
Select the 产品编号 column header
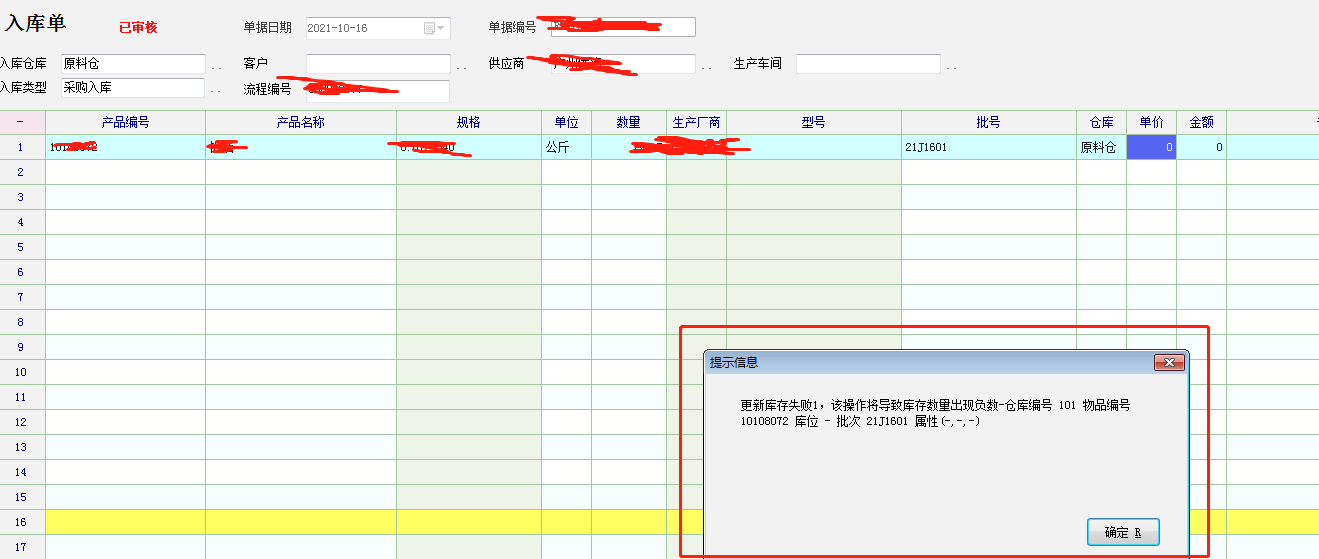click(125, 122)
